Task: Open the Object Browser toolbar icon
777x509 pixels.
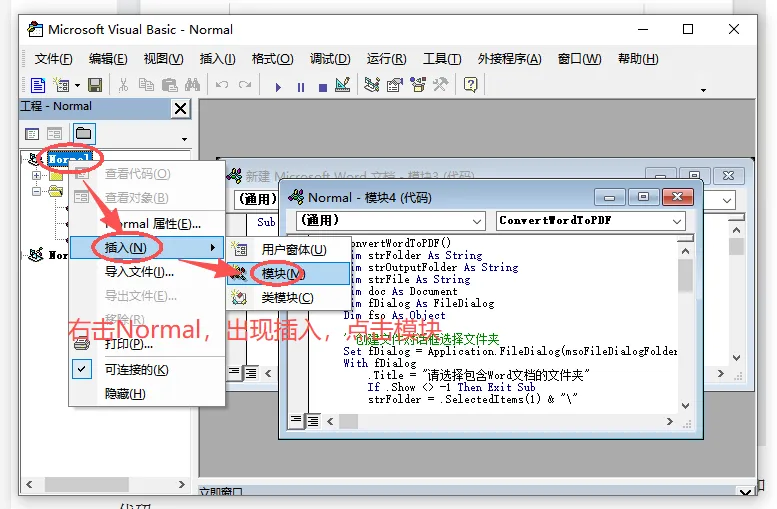Action: point(418,85)
